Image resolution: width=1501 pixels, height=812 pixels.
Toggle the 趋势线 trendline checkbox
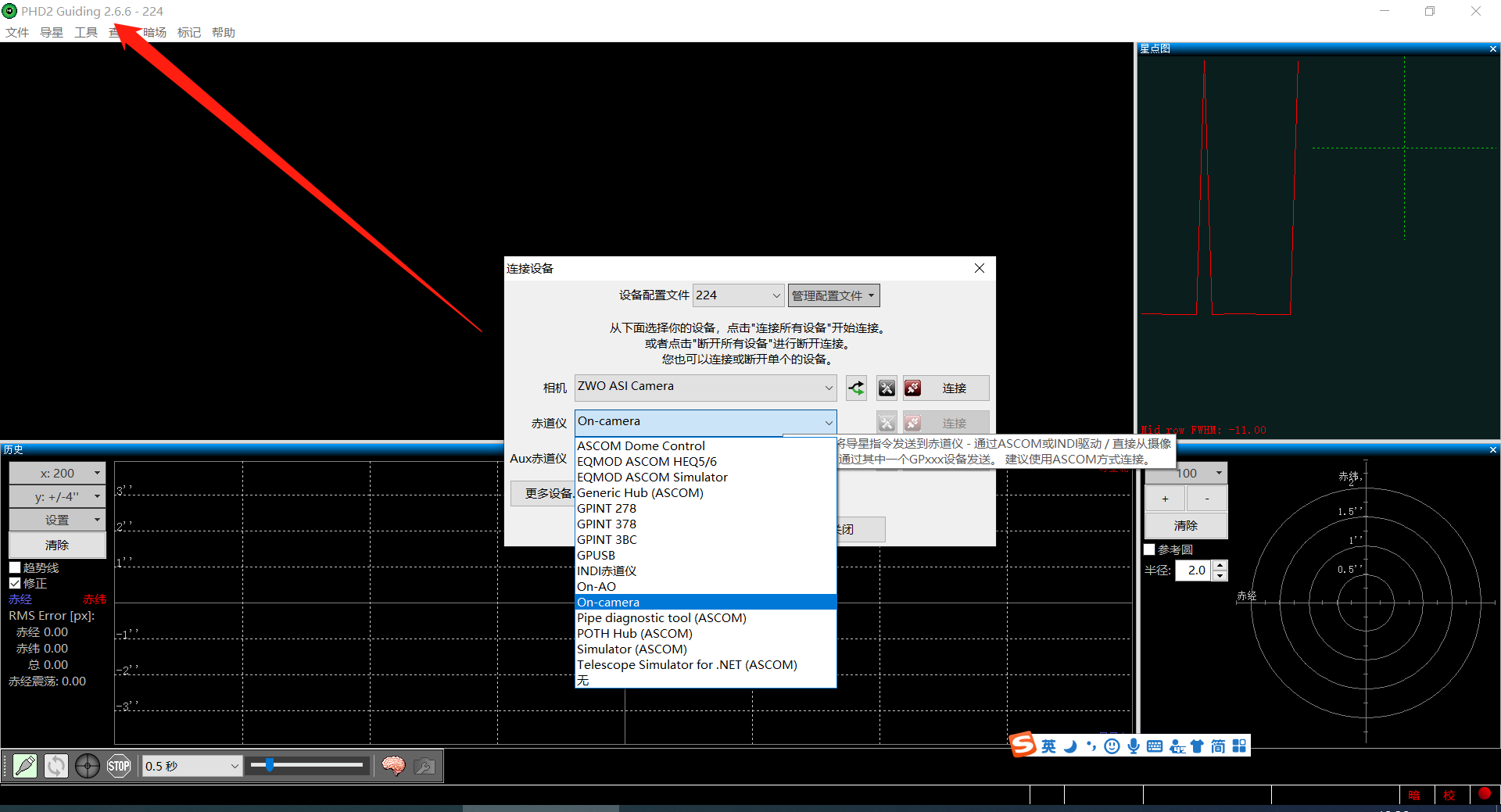pos(15,567)
